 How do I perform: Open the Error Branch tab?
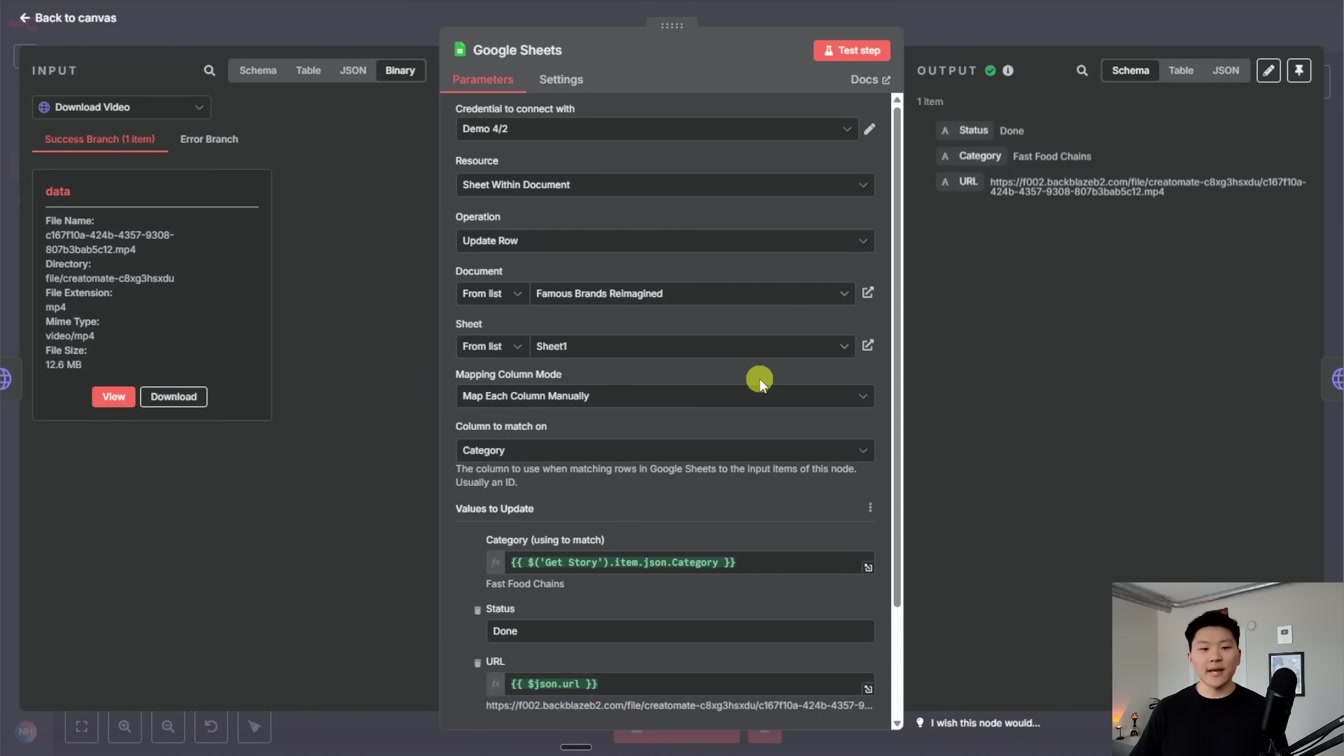pos(209,139)
